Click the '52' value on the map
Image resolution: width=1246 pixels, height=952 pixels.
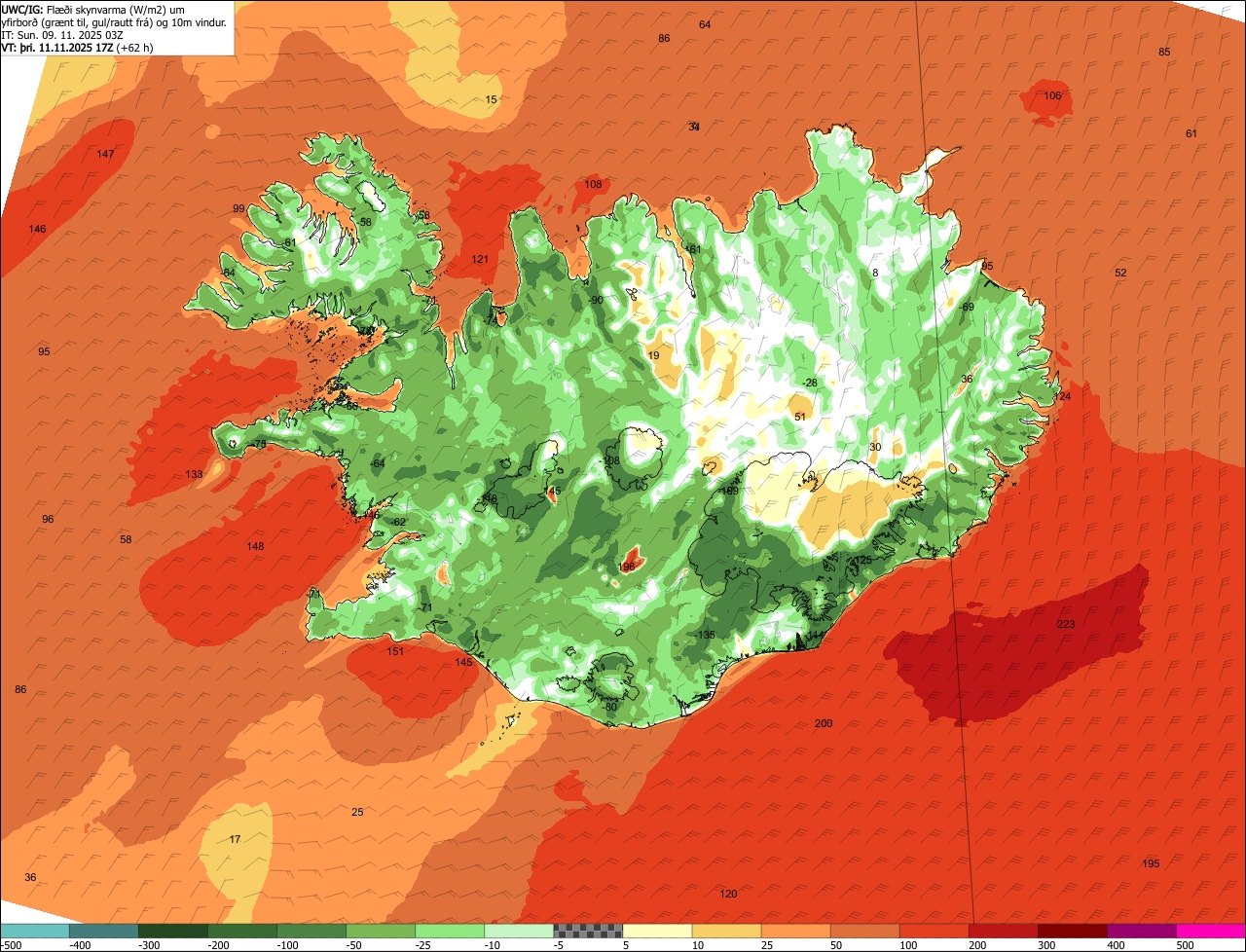[1120, 273]
